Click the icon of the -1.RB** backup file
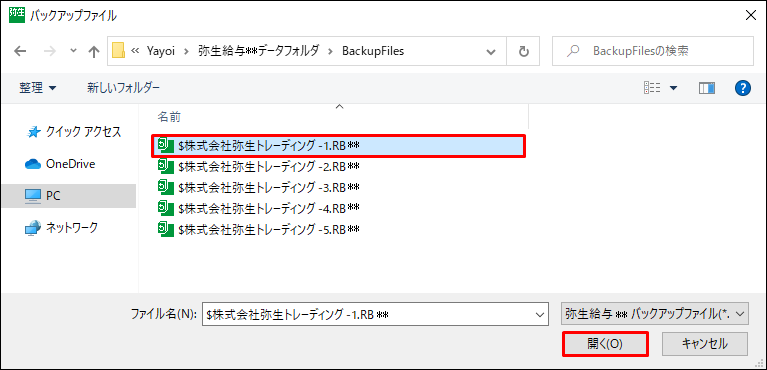767x370 pixels. 165,145
